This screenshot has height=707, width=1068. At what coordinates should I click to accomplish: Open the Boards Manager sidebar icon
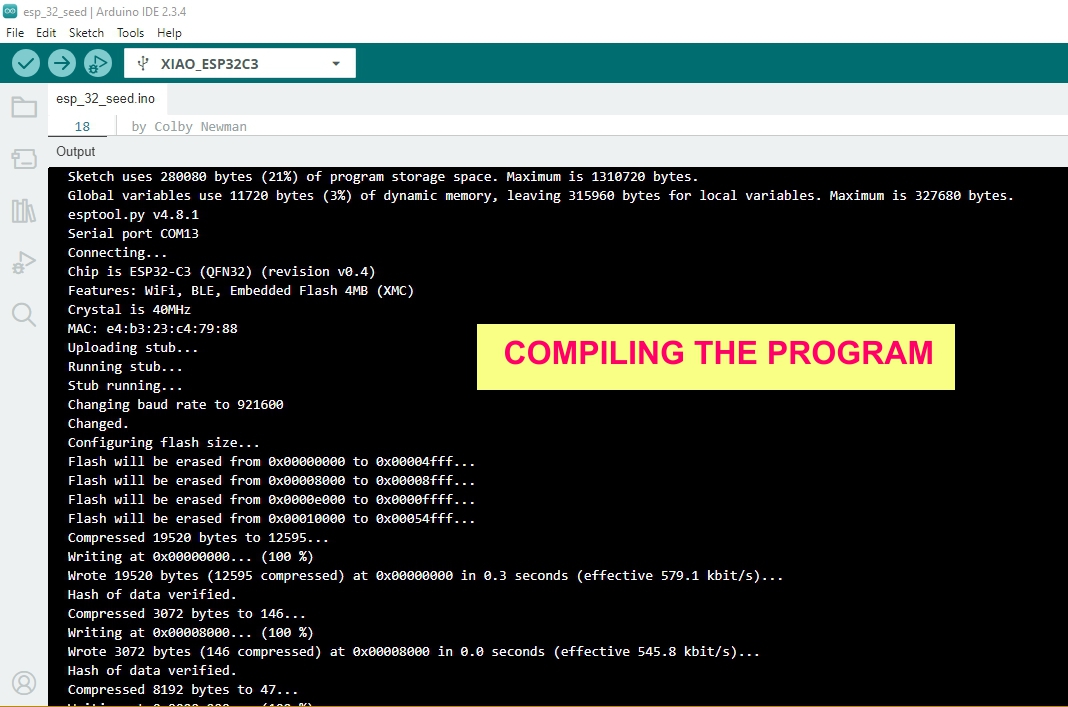point(24,159)
